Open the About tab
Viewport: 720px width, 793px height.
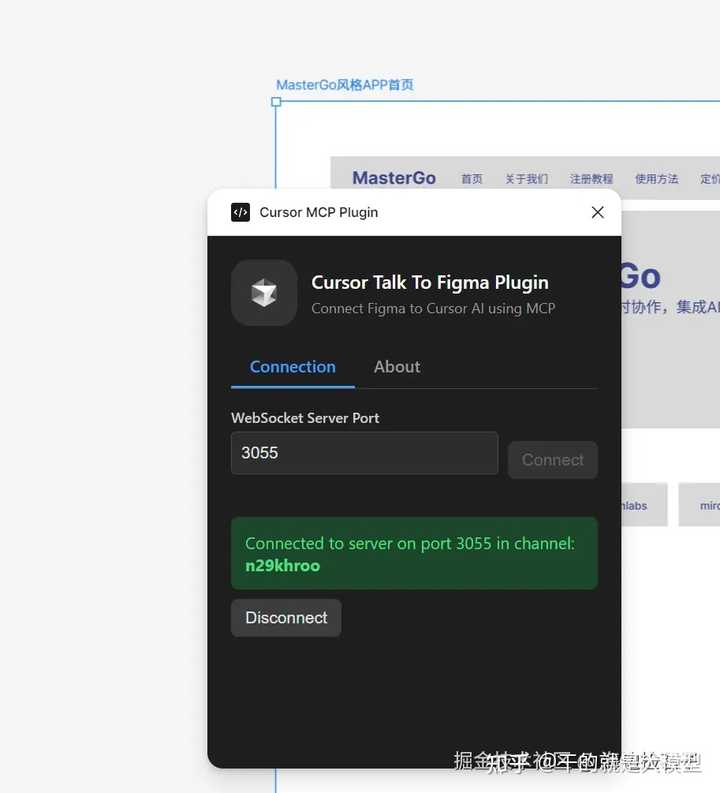[x=397, y=367]
